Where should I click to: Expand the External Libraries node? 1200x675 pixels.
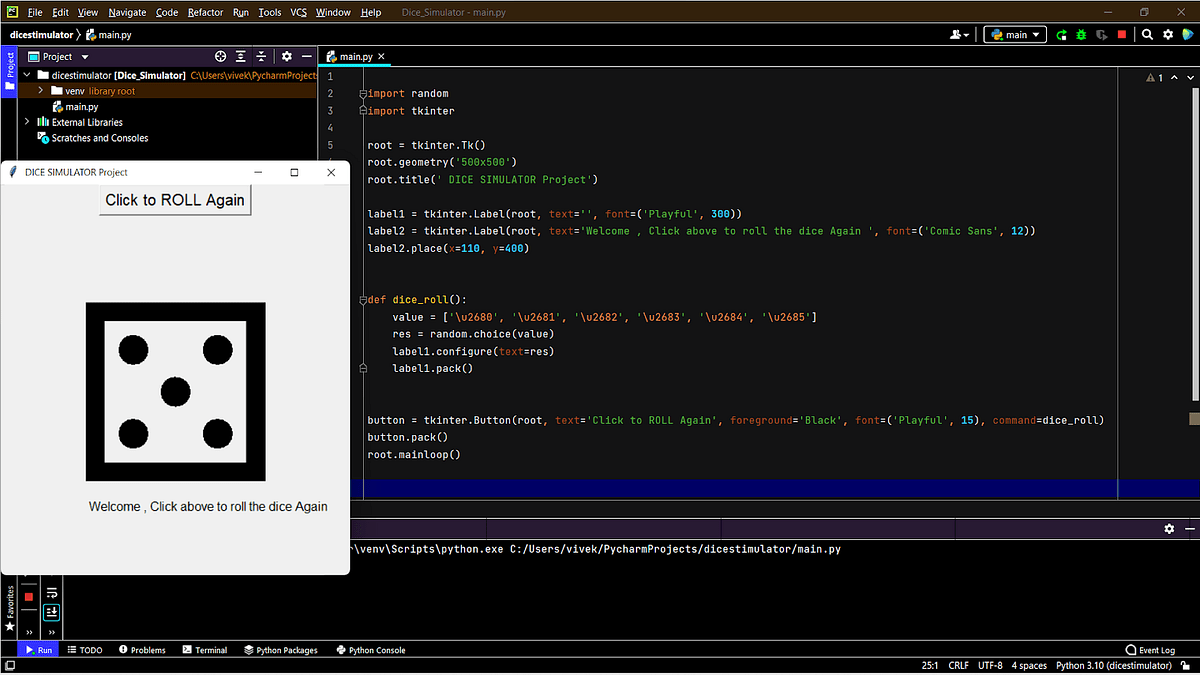(x=27, y=122)
